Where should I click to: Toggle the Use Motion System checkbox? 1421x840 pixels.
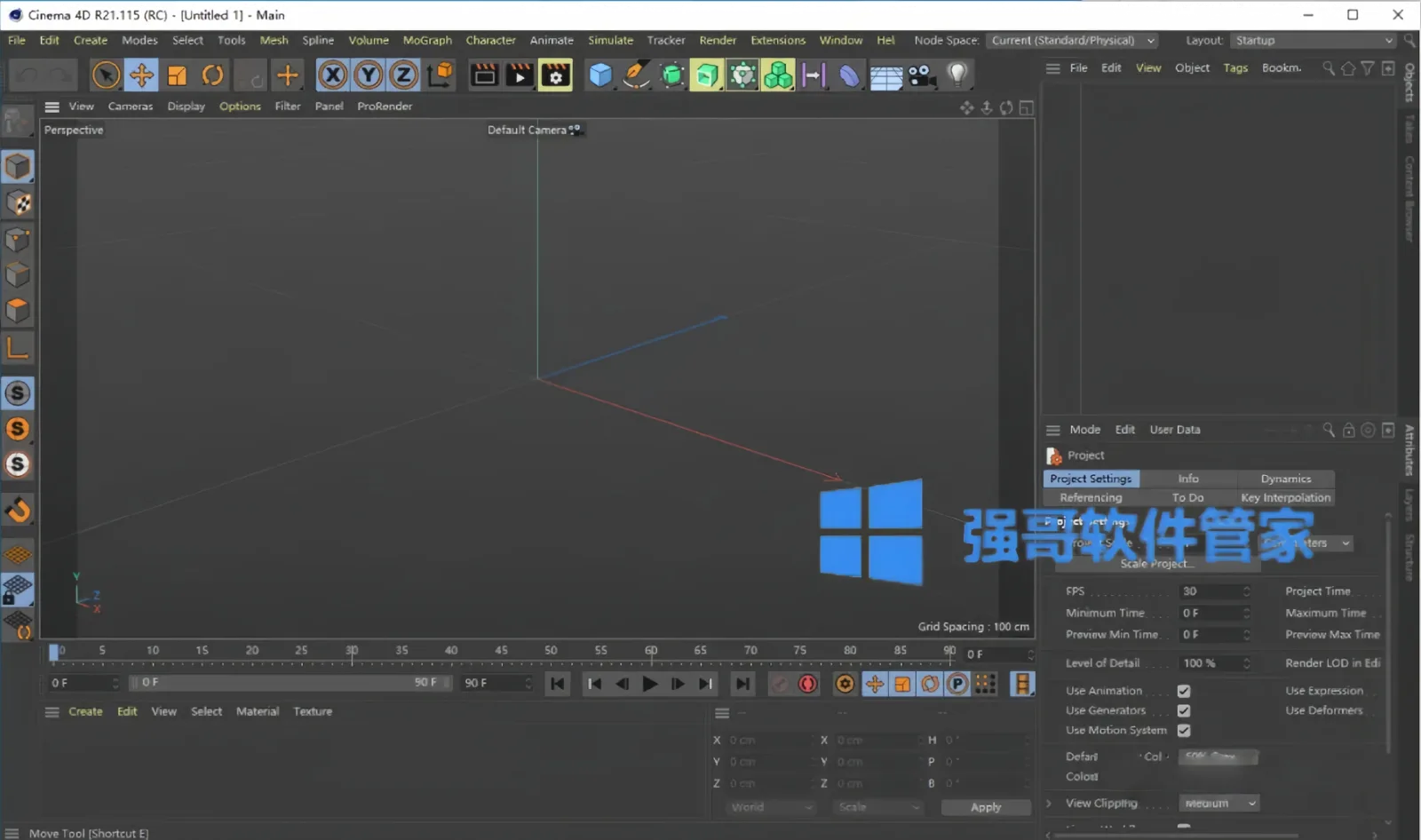pyautogui.click(x=1184, y=730)
